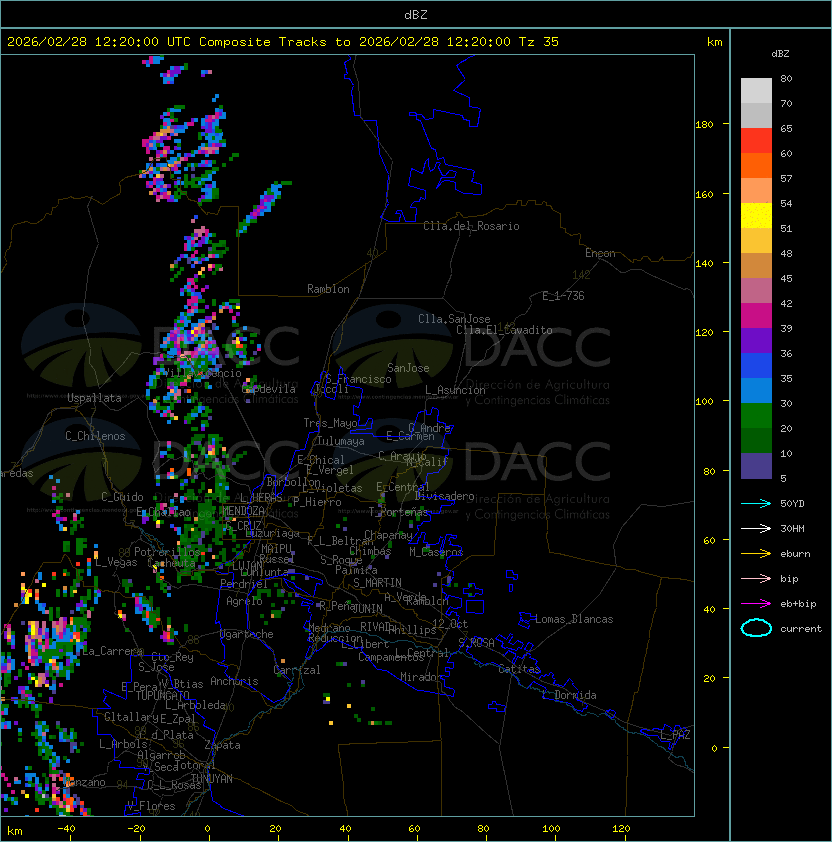Click the 'C_Chilenos' map label
The image size is (832, 842).
(x=95, y=436)
